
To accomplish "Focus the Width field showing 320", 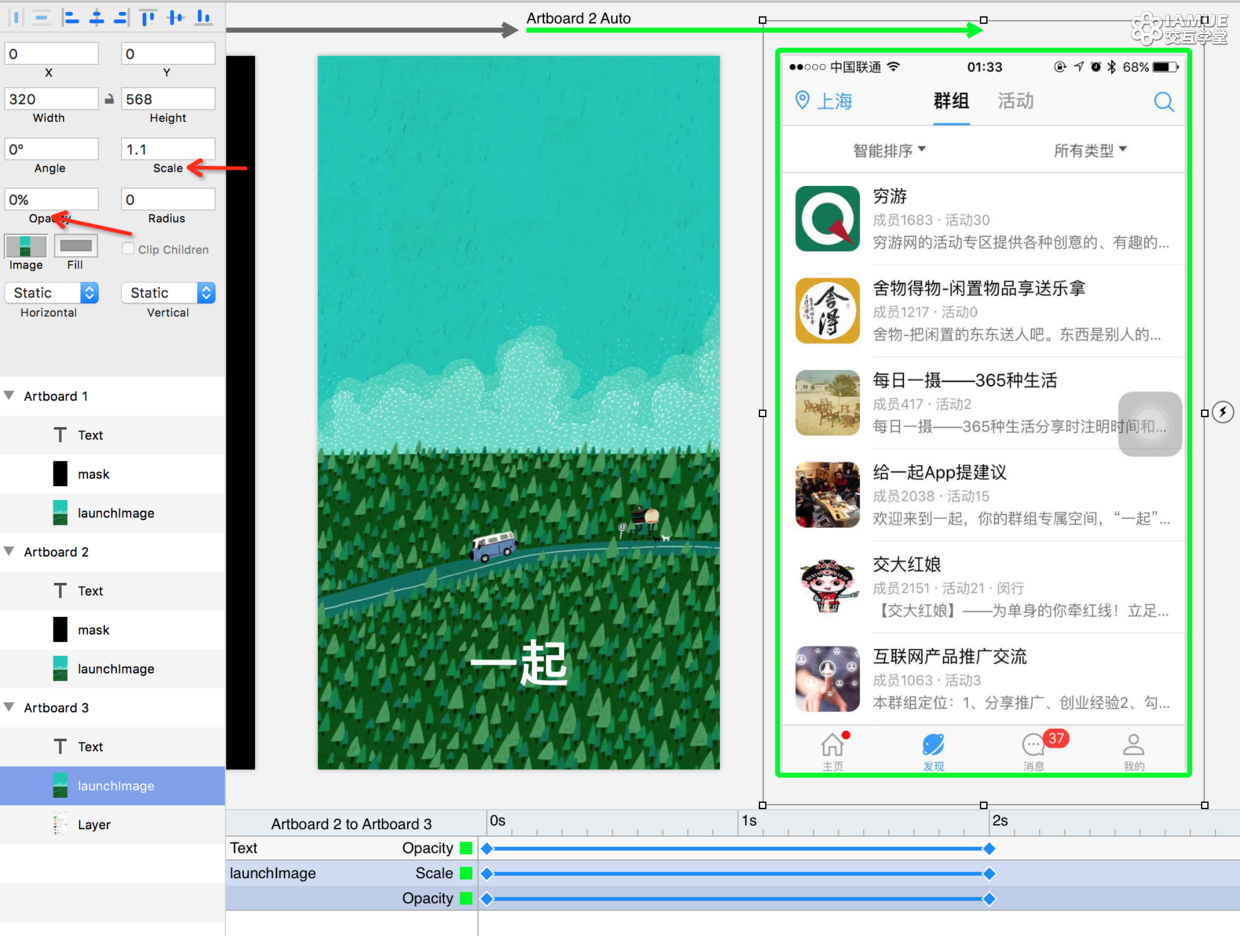I will (52, 99).
